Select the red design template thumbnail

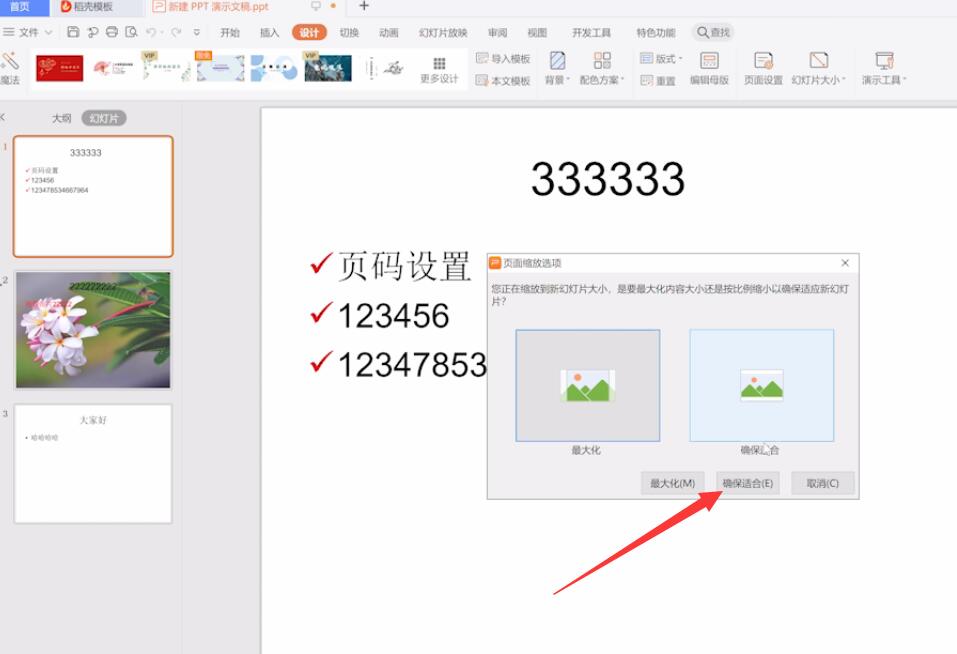pyautogui.click(x=59, y=68)
